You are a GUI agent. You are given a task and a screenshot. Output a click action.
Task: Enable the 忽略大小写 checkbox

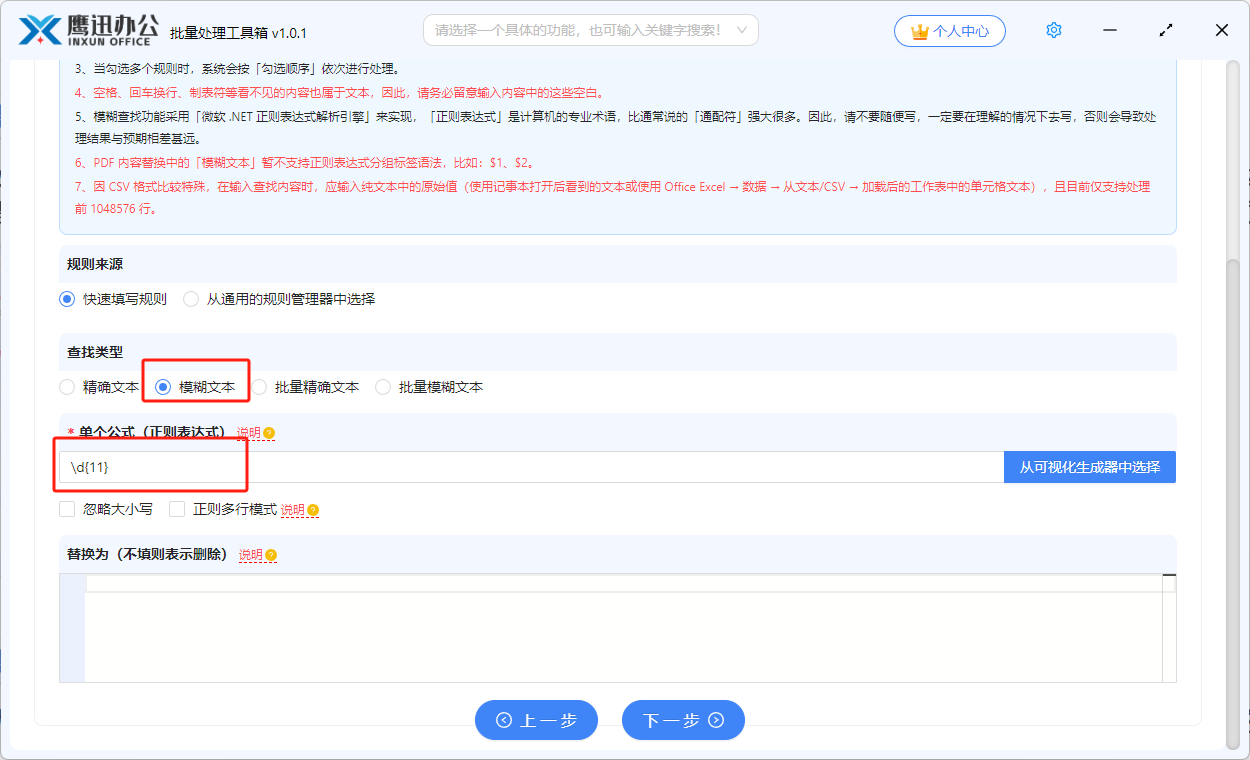click(x=67, y=509)
